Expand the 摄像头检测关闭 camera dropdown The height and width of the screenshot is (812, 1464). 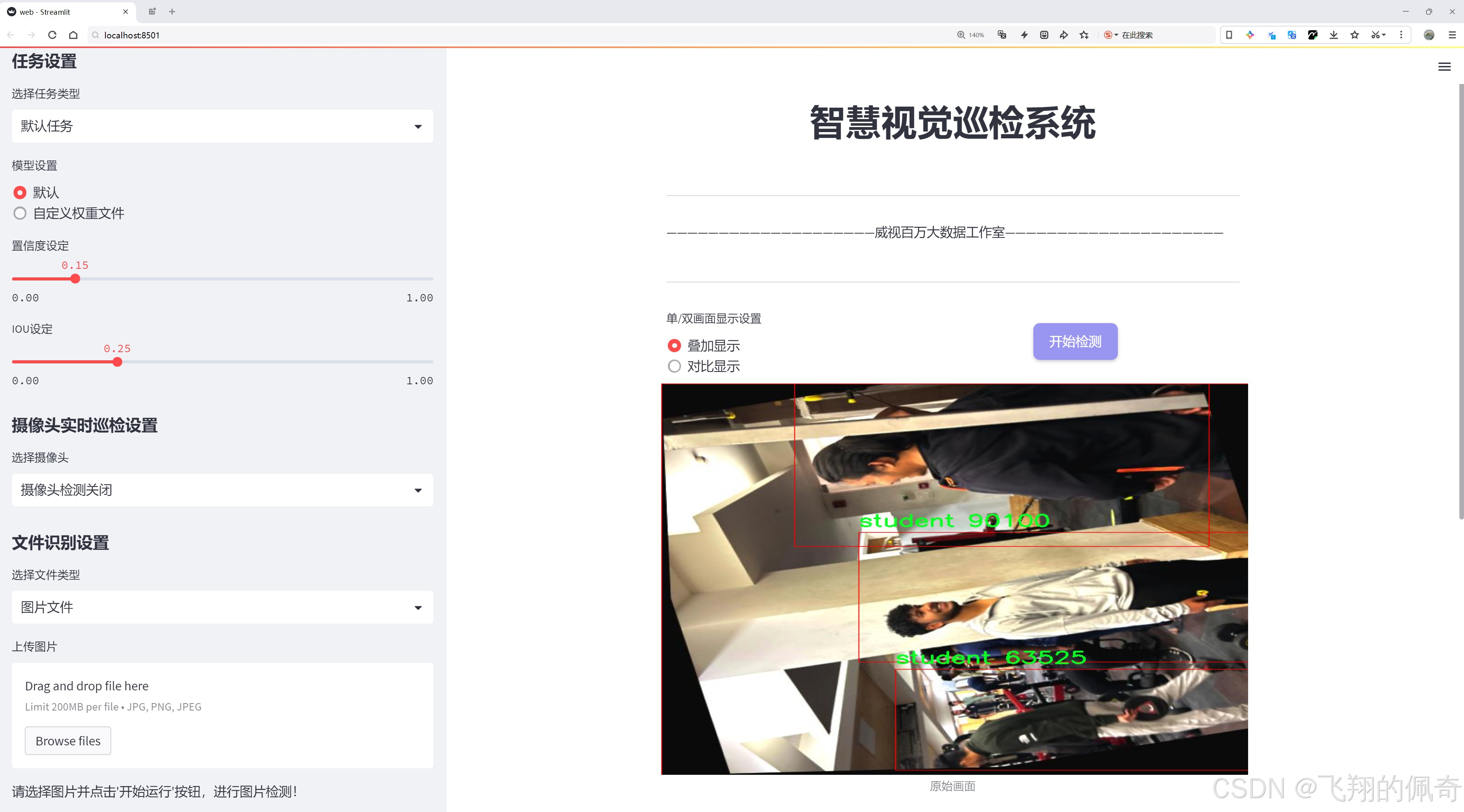pyautogui.click(x=222, y=490)
